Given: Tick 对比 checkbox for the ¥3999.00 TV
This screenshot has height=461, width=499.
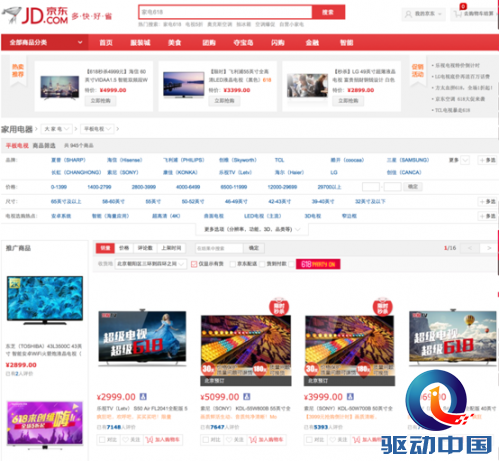Looking at the screenshot, I should click(309, 440).
